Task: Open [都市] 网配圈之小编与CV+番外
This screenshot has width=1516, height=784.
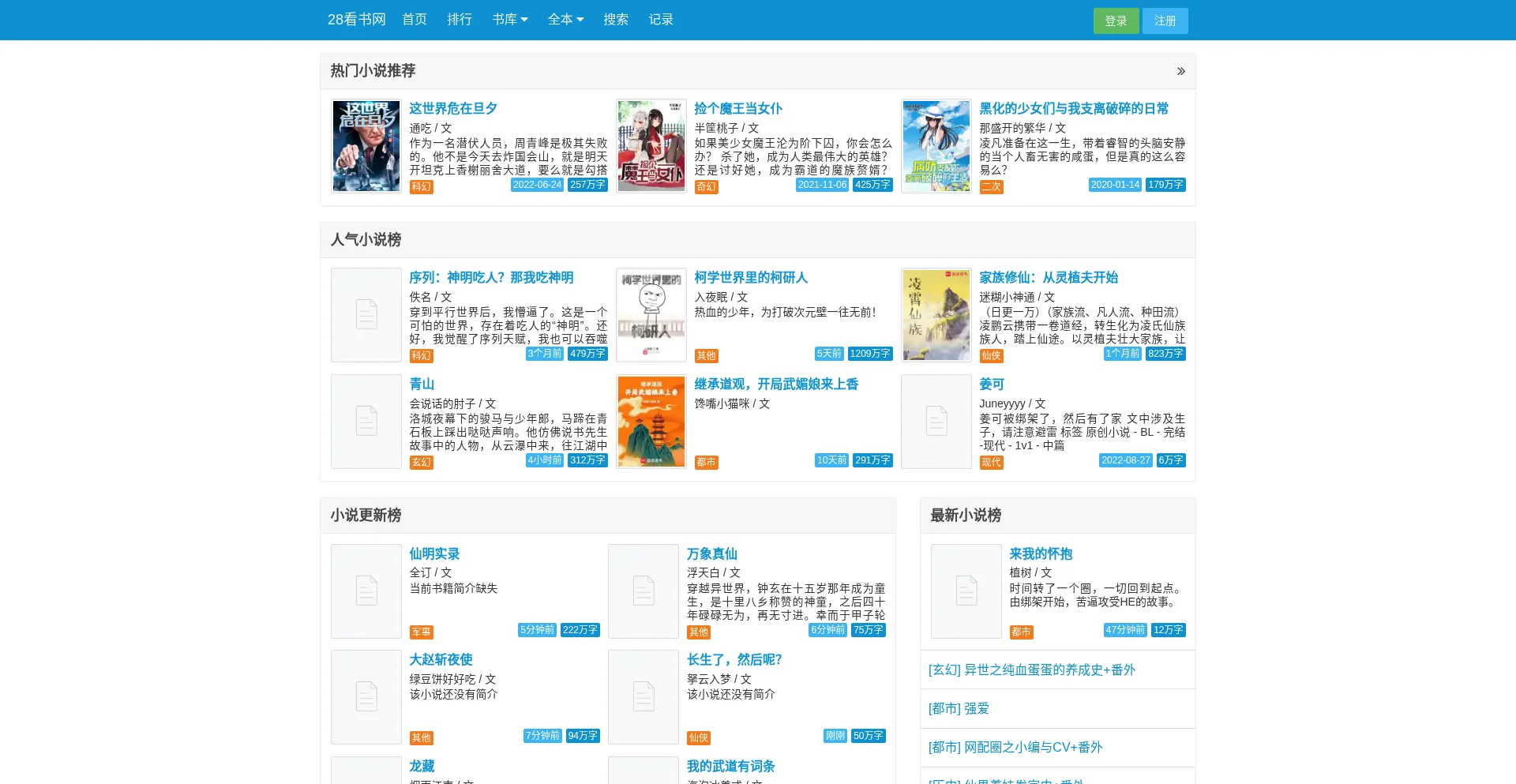Action: (x=1015, y=748)
